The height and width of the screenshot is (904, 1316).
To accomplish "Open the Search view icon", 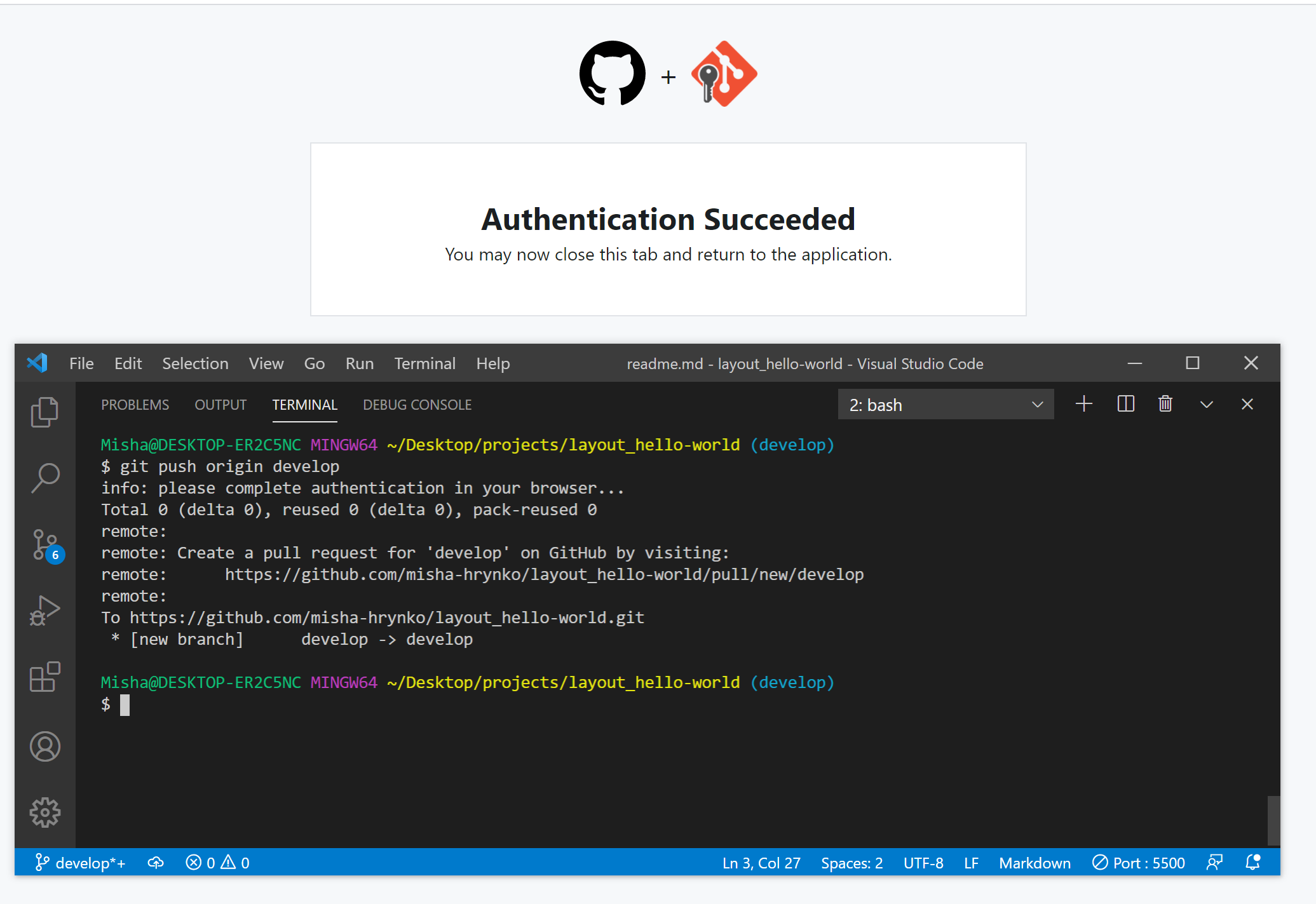I will click(44, 478).
